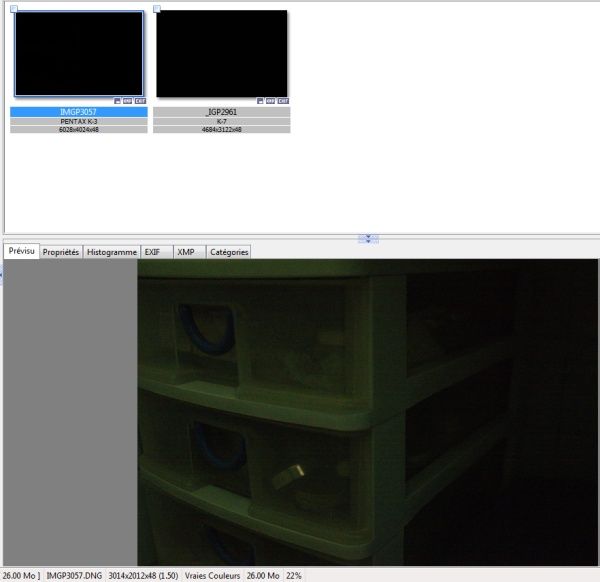Viewport: 600px width, 582px height.
Task: Click the dark preview image of drawers
Action: pos(367,412)
